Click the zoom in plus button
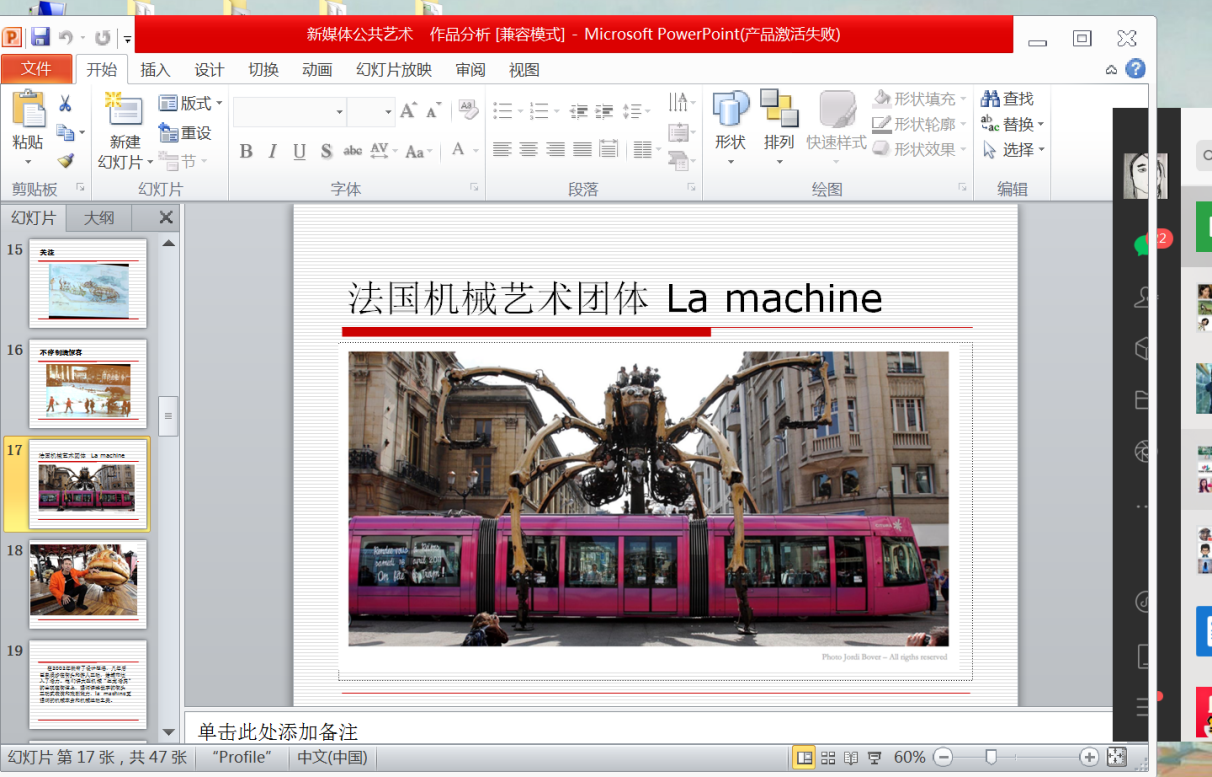Screen dimensions: 1212x777 tap(1089, 757)
